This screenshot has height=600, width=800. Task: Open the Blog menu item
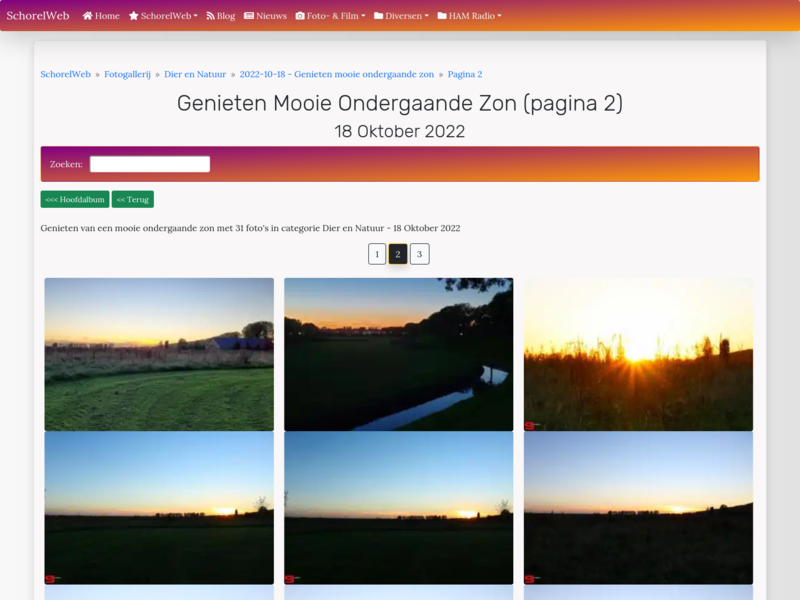click(220, 16)
